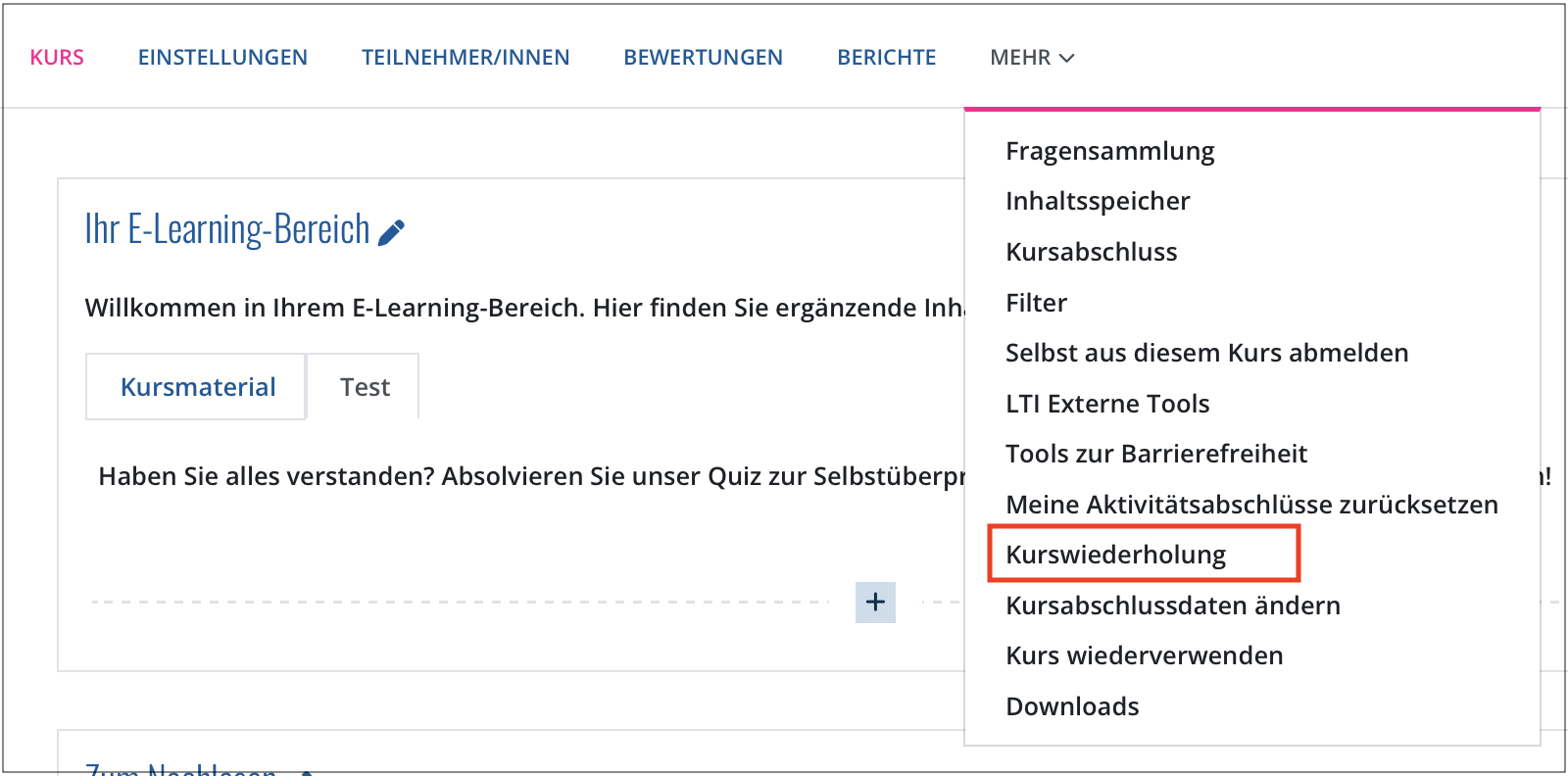
Task: Select the Test tab
Action: click(x=365, y=387)
